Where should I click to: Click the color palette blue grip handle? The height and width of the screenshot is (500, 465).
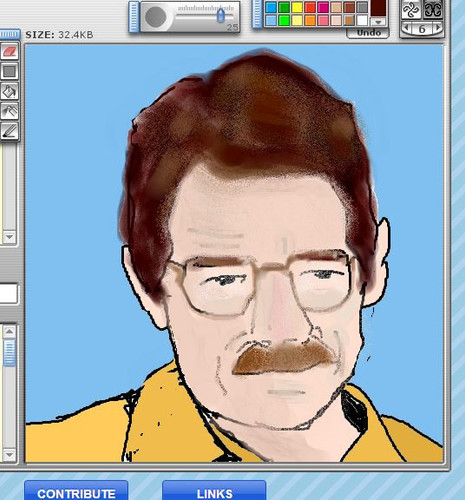point(257,14)
